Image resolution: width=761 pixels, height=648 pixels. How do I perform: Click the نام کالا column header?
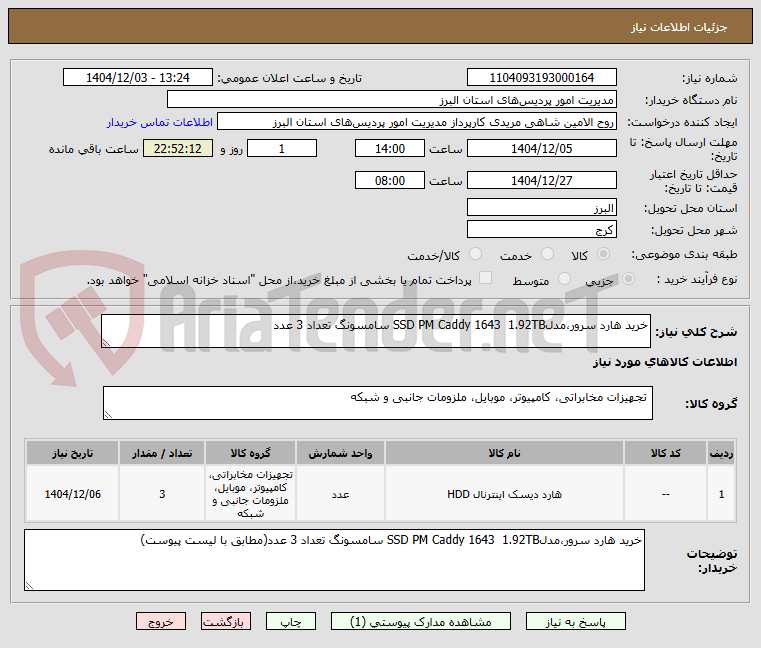point(504,453)
